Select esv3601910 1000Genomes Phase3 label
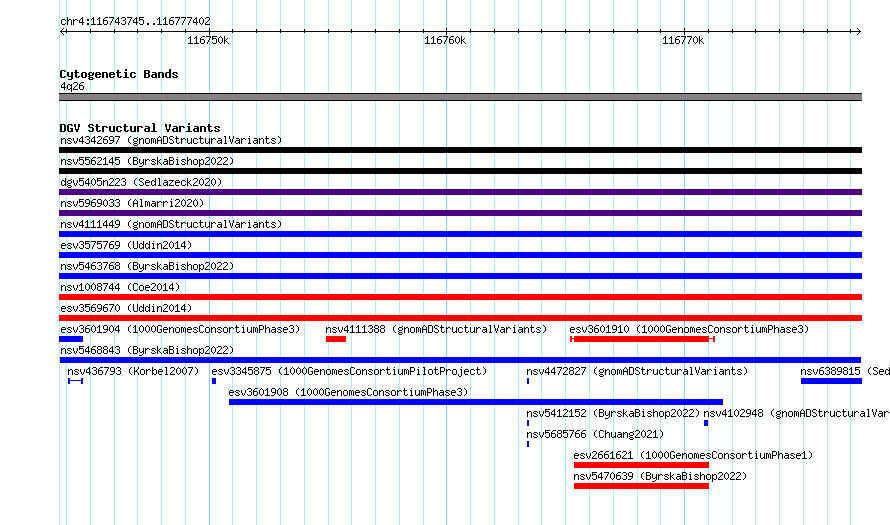This screenshot has width=890, height=525. click(x=689, y=329)
